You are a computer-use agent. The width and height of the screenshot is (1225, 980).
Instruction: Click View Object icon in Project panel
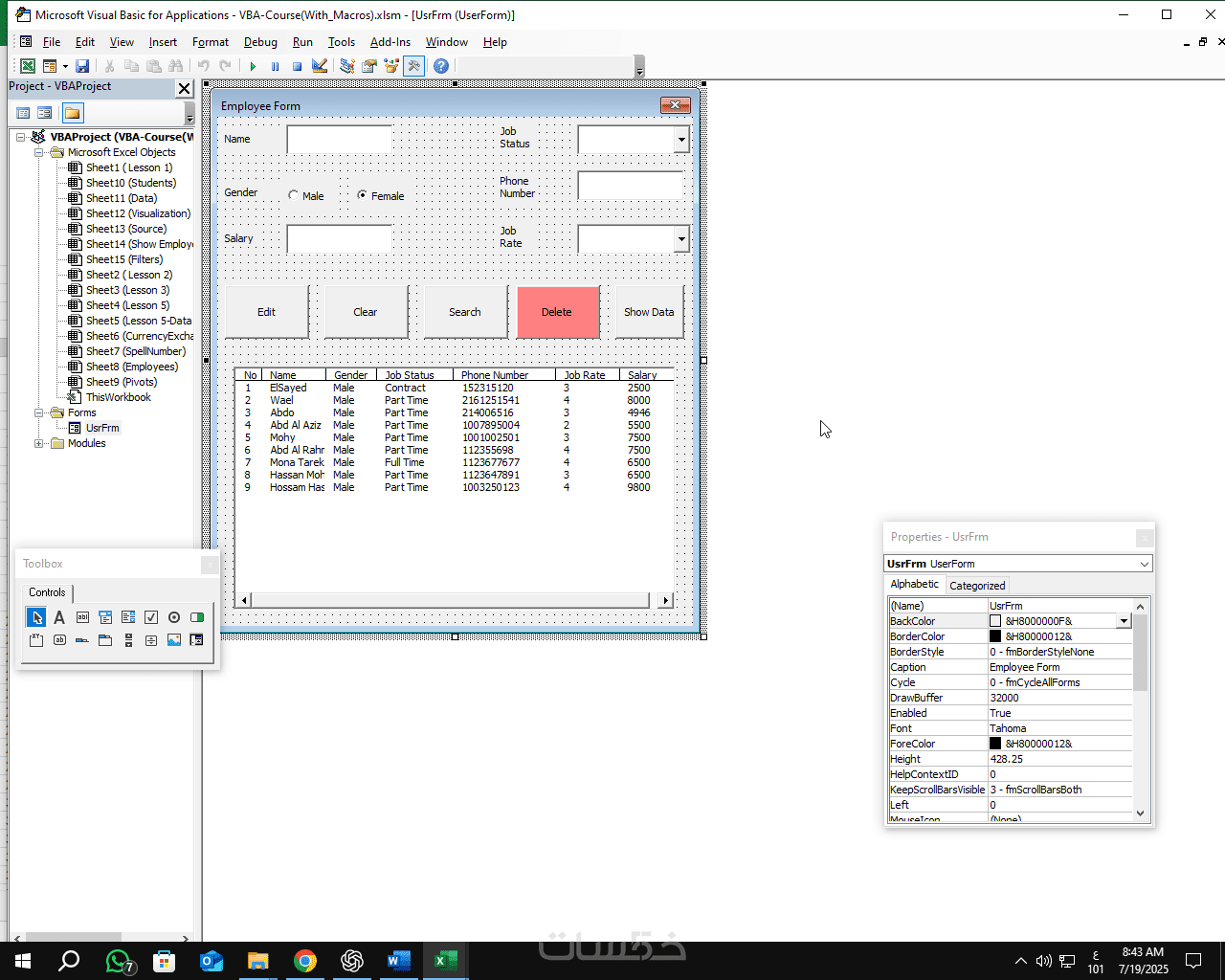click(44, 113)
